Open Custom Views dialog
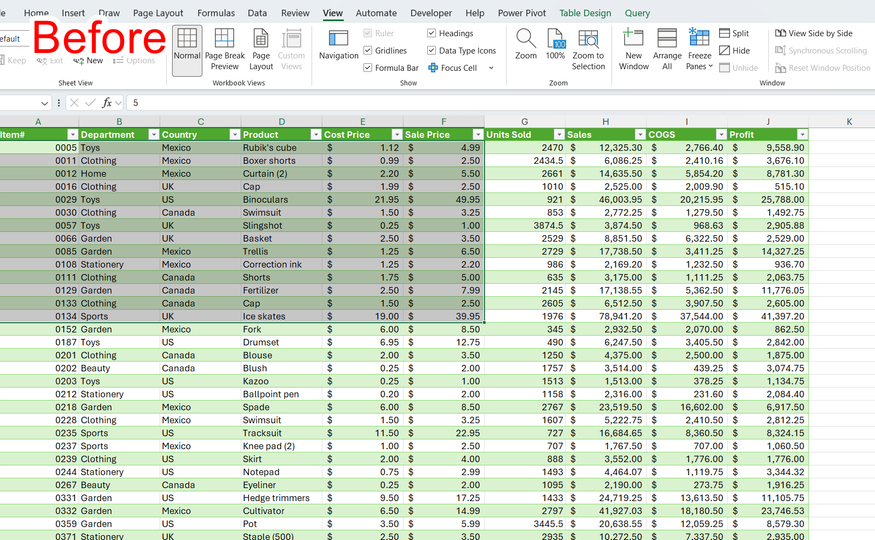 [x=291, y=50]
